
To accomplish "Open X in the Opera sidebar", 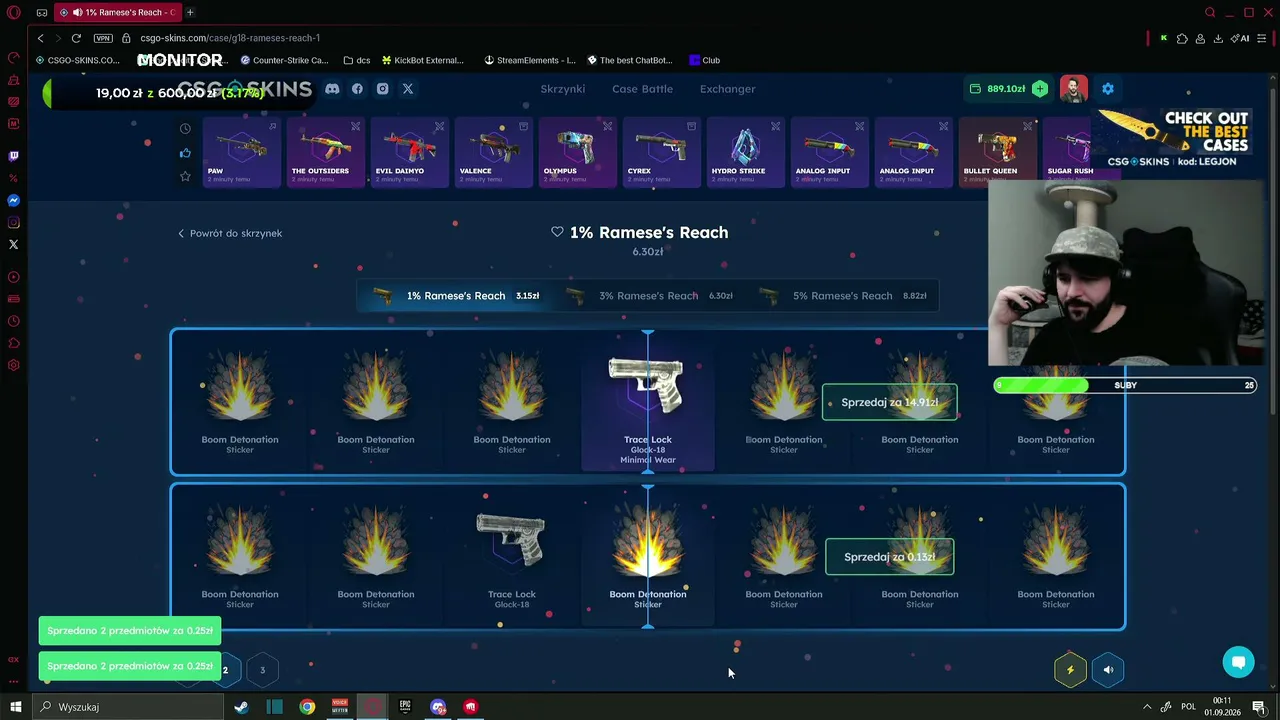I will [x=14, y=244].
